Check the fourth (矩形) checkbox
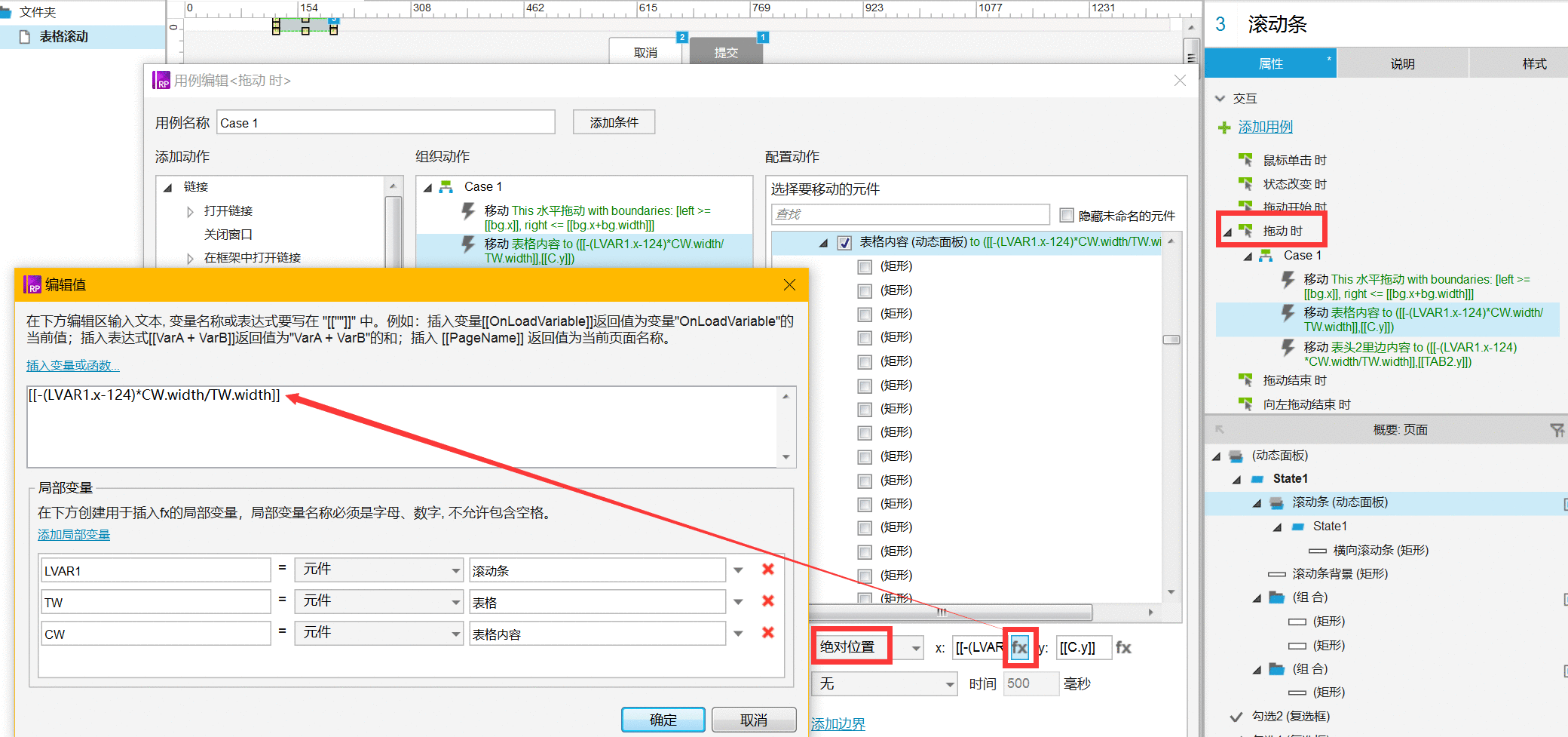This screenshot has width=1568, height=737. coord(865,338)
